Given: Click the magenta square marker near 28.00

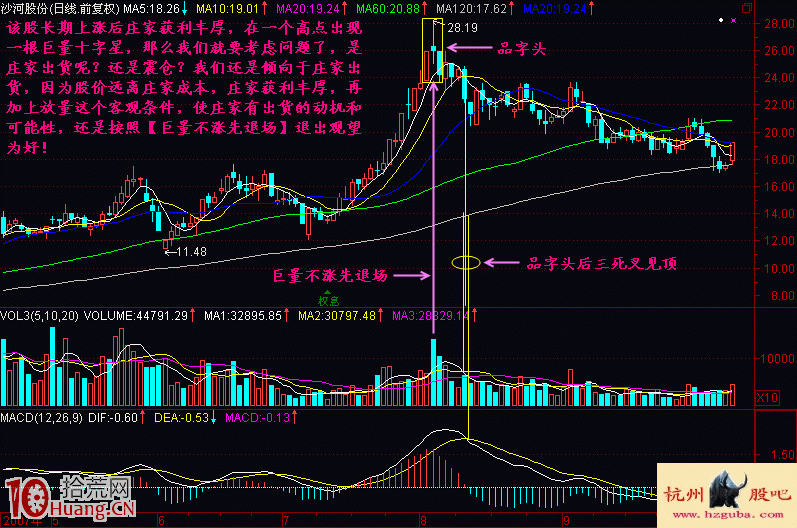Looking at the screenshot, I should pyautogui.click(x=733, y=20).
